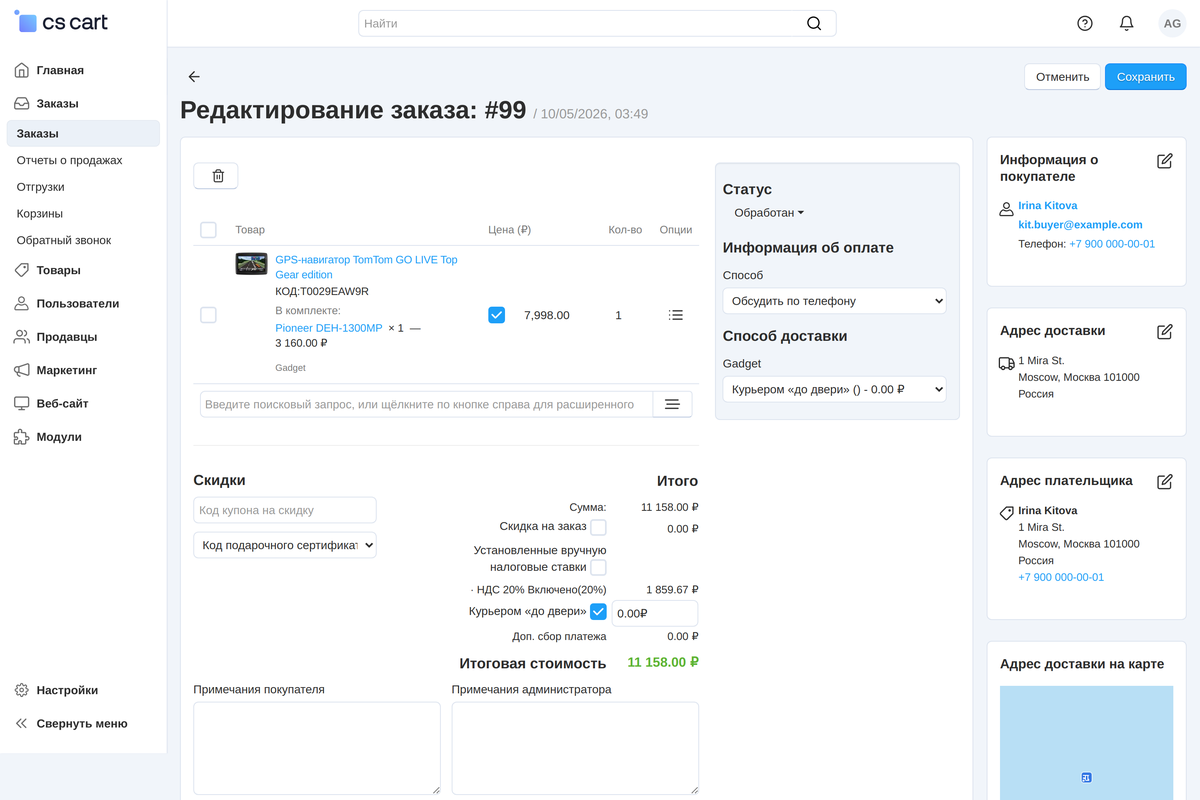1200x800 pixels.
Task: Open advanced product search menu icon
Action: pyautogui.click(x=672, y=404)
